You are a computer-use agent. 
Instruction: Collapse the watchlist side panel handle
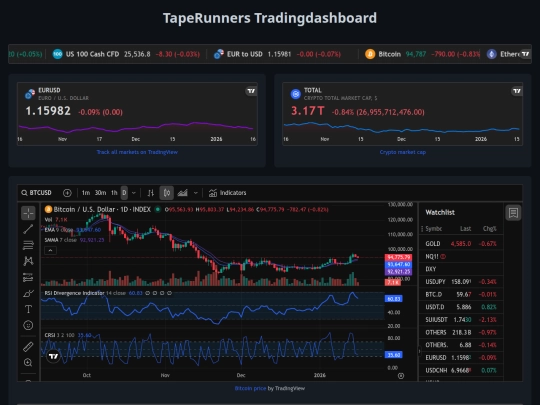coord(419,351)
